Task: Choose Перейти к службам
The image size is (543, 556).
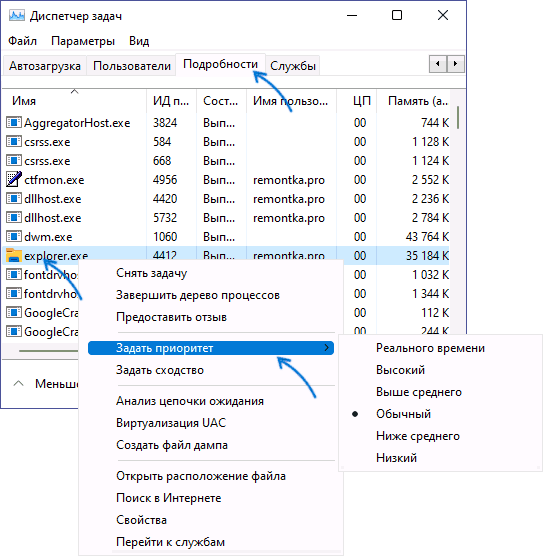Action: pyautogui.click(x=170, y=542)
